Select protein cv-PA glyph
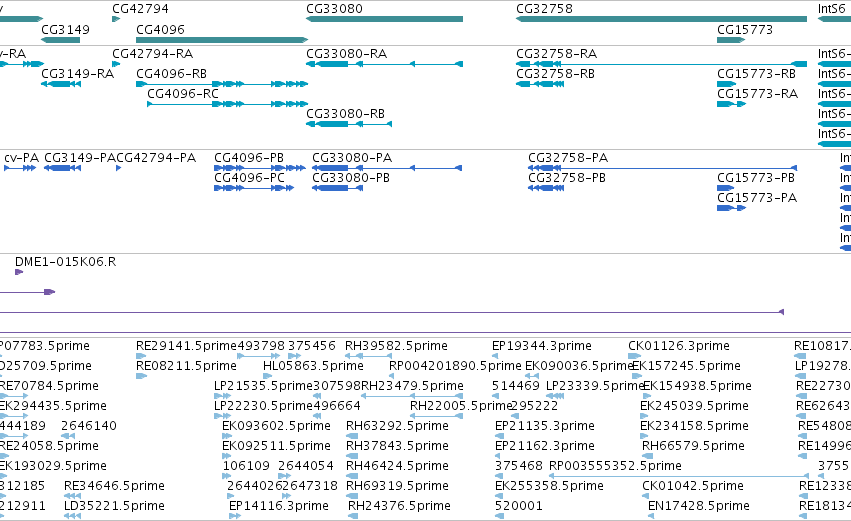The image size is (851, 521). [x=20, y=168]
